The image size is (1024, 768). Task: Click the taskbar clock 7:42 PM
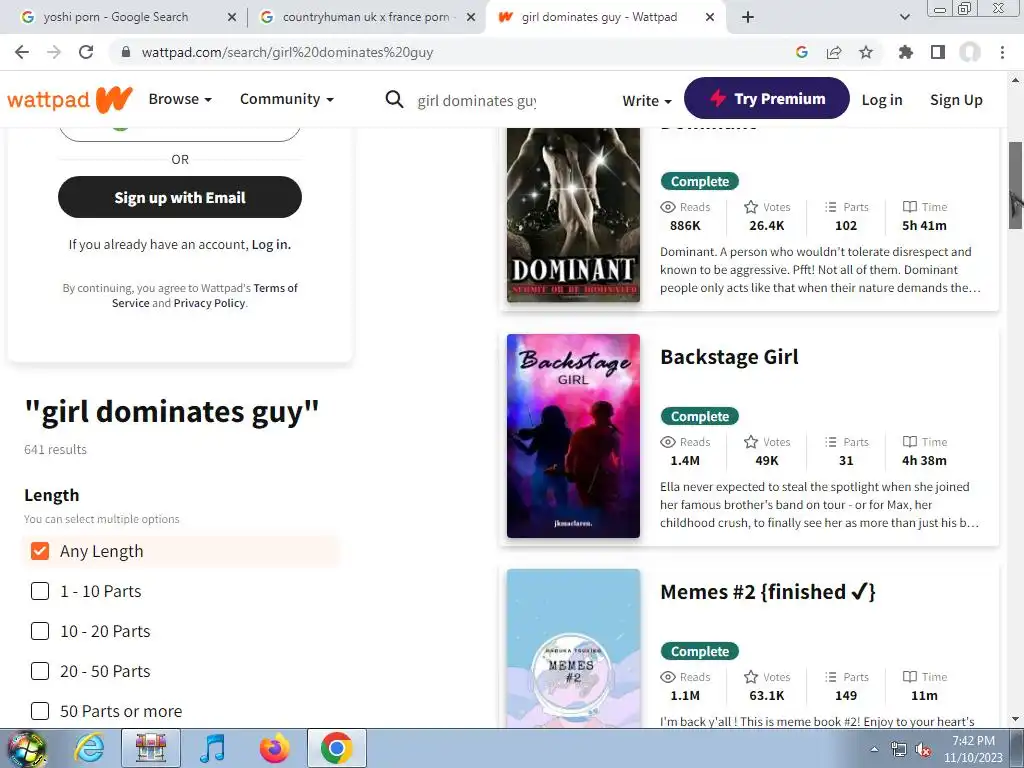pyautogui.click(x=973, y=741)
